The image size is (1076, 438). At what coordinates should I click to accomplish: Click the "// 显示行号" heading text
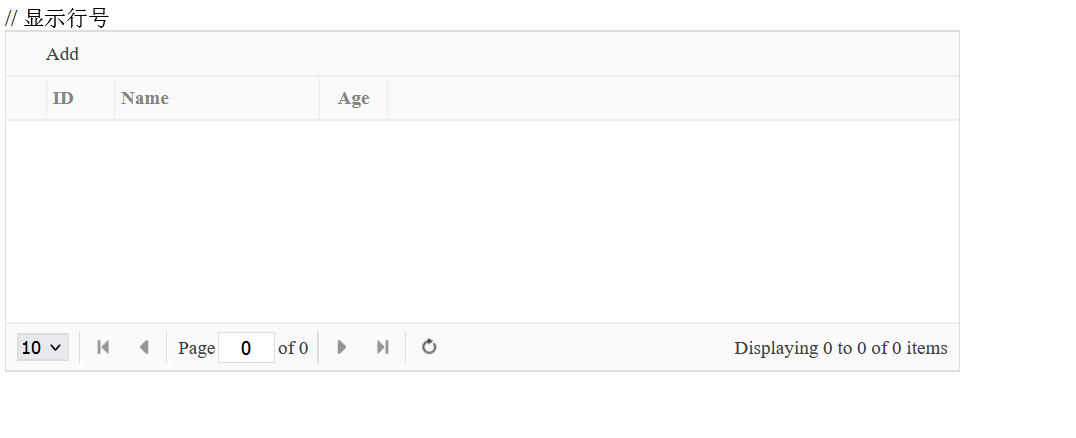(57, 18)
